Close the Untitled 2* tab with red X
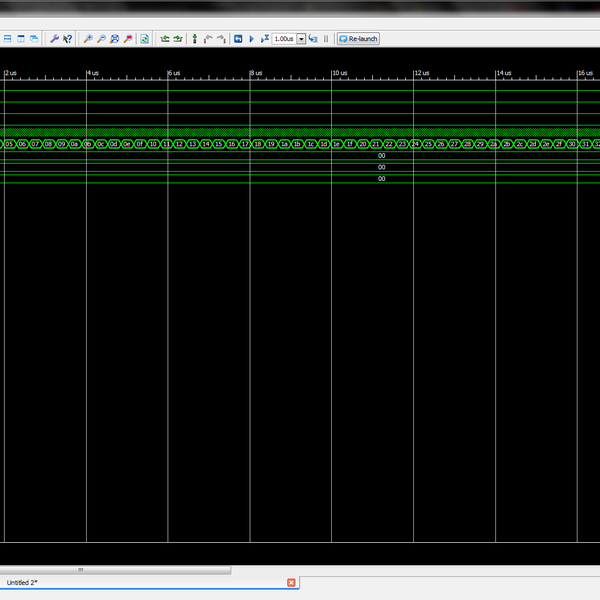The image size is (600, 600). tap(291, 582)
